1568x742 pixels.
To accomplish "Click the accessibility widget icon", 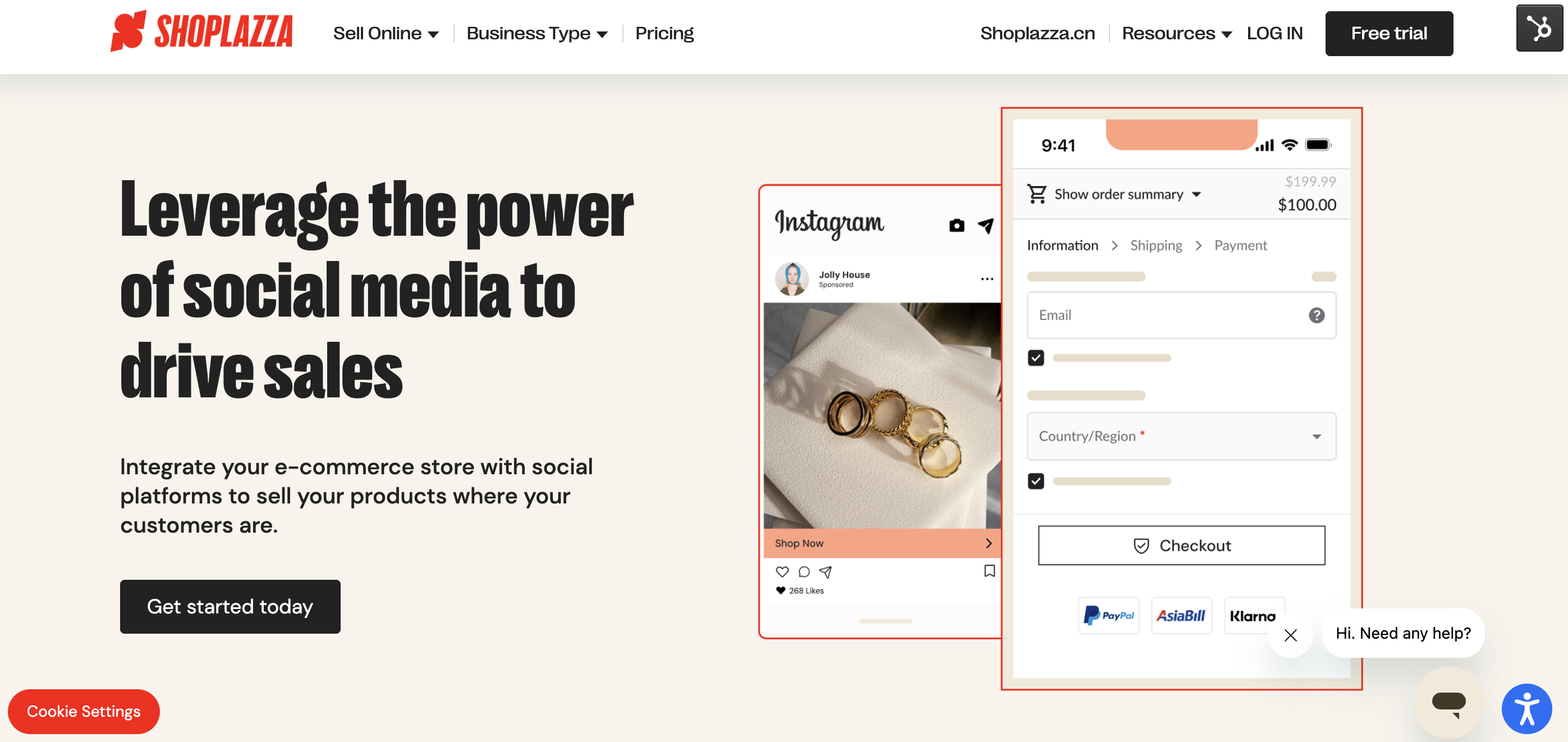I will (1526, 708).
